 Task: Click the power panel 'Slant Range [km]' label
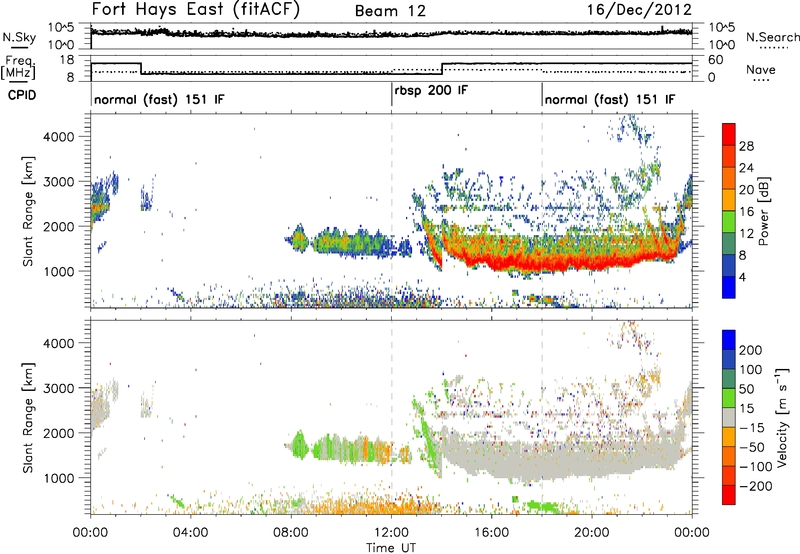pos(28,211)
